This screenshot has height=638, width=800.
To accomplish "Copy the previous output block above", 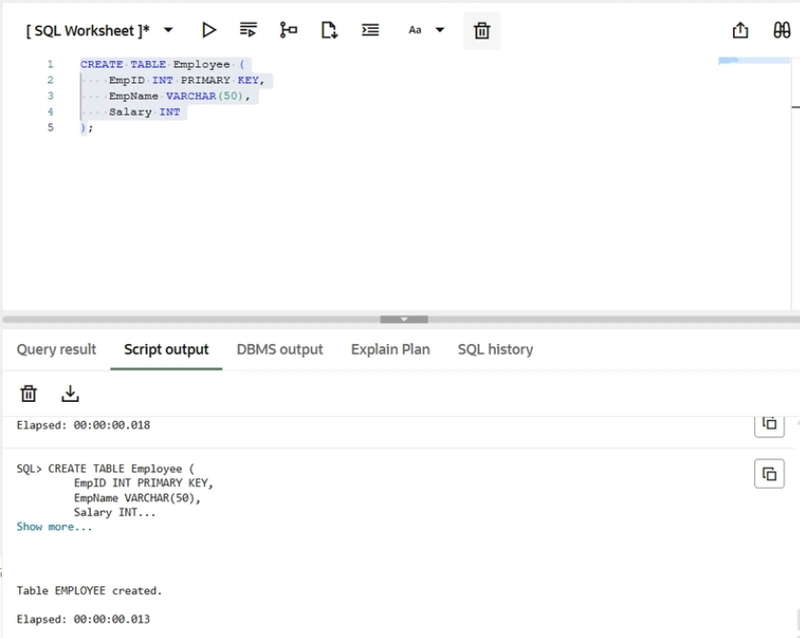I will pos(769,424).
